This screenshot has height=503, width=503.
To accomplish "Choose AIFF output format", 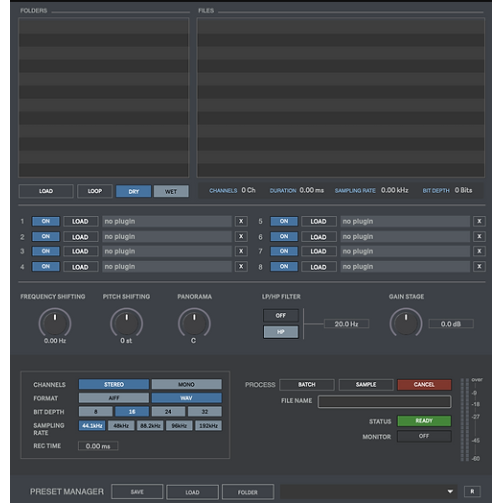I will click(114, 398).
